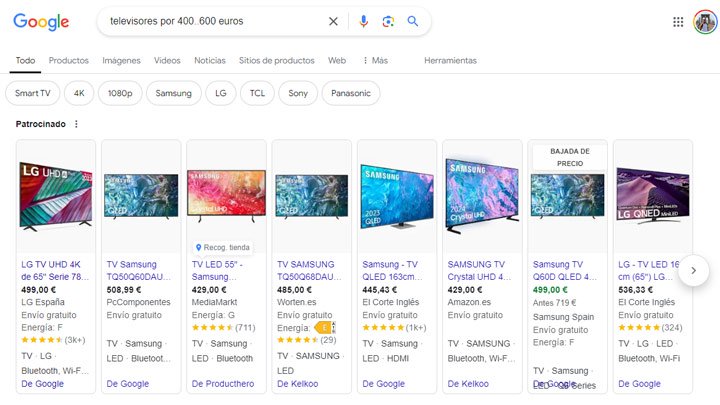Click MediaMarkt star rating (711)
720x405 pixels.
223,327
